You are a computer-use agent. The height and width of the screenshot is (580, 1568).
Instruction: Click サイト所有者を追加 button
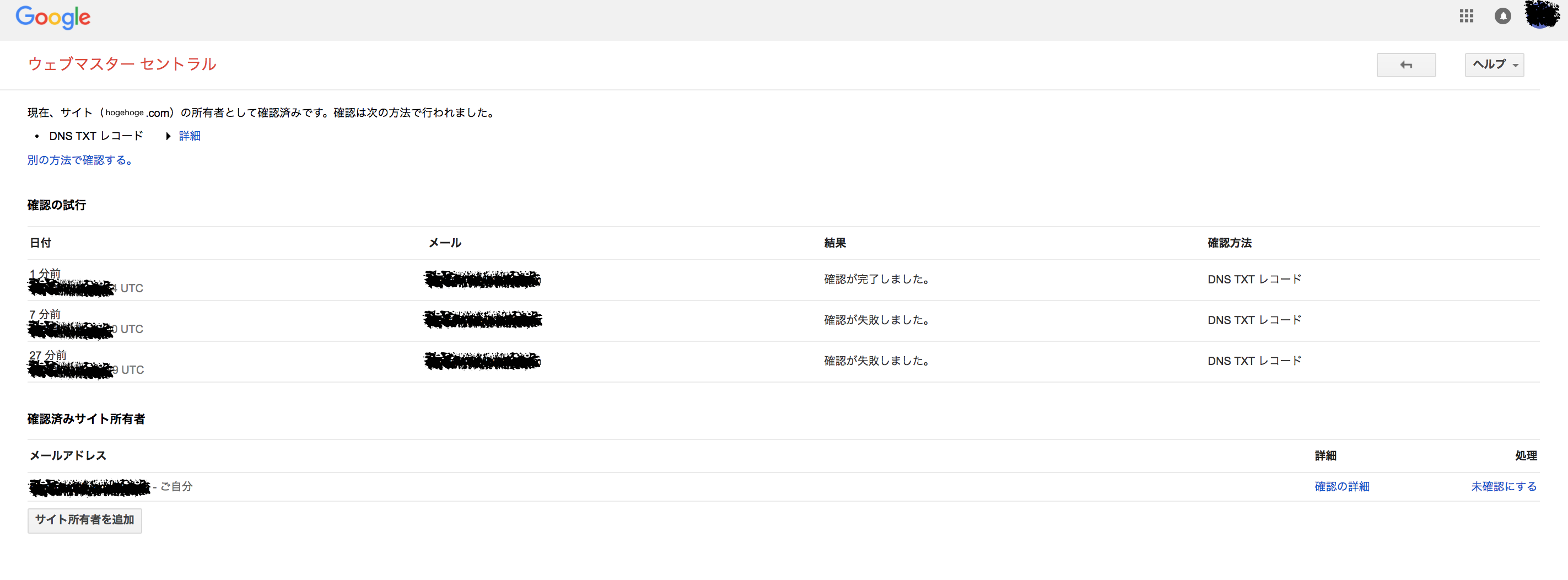click(x=85, y=520)
